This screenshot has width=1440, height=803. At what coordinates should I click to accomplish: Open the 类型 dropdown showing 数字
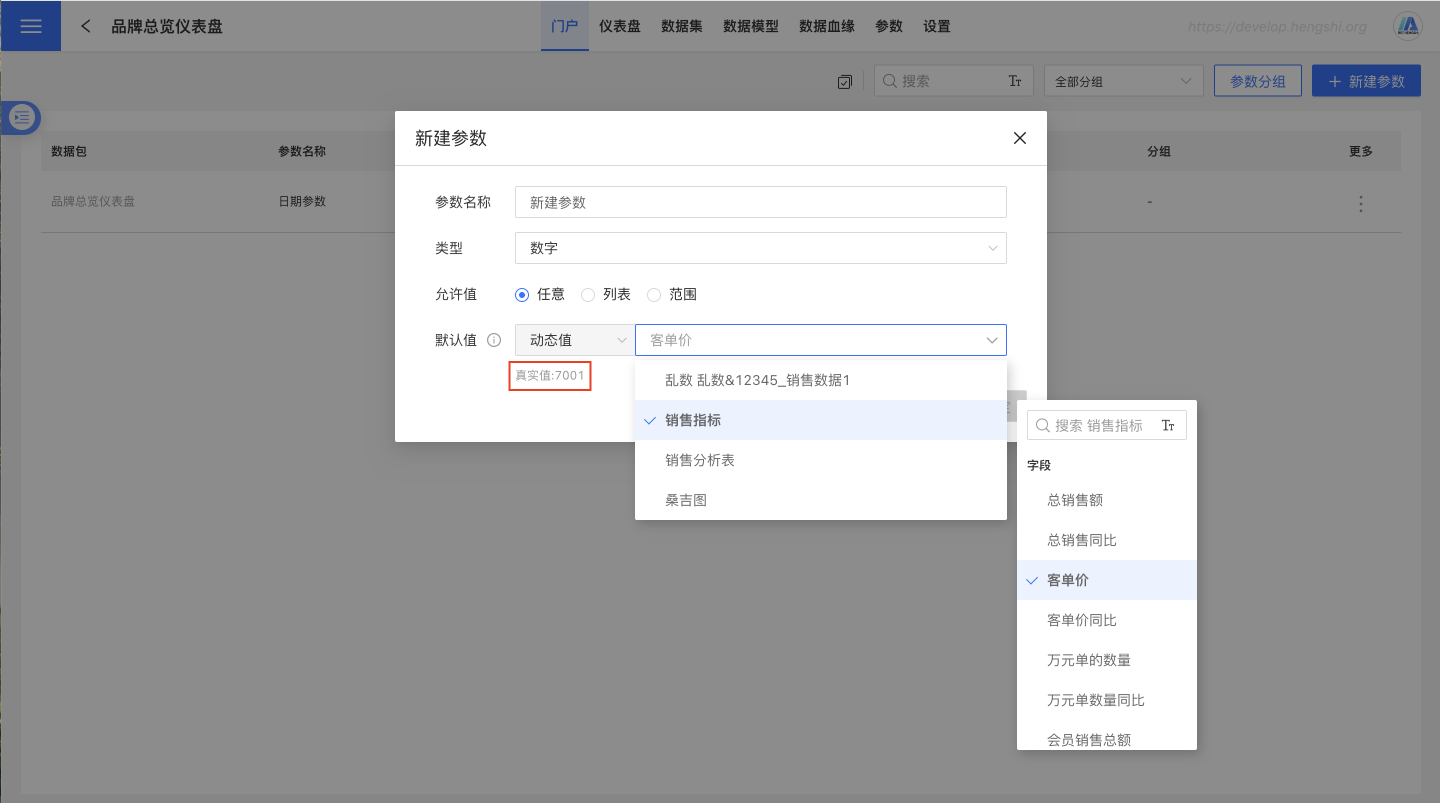pos(760,248)
